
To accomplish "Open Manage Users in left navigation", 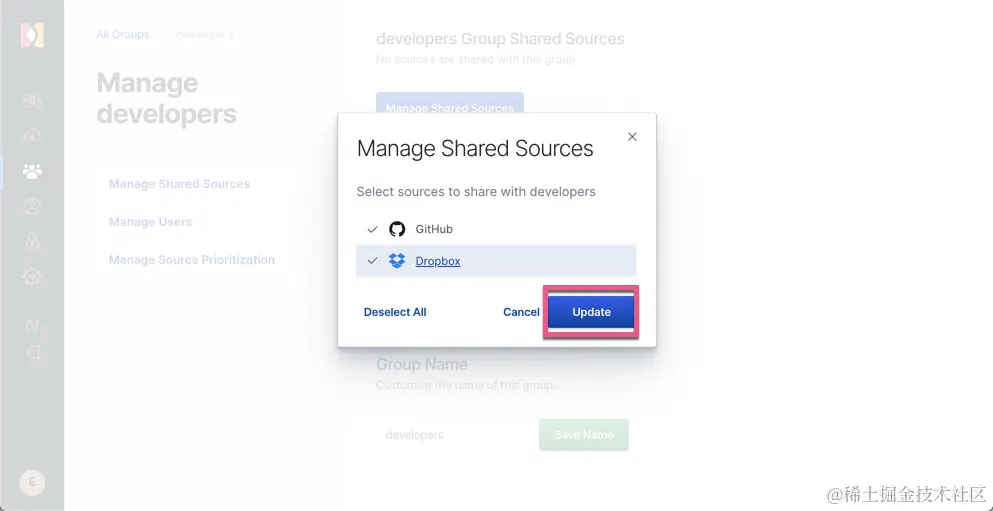I will (150, 222).
